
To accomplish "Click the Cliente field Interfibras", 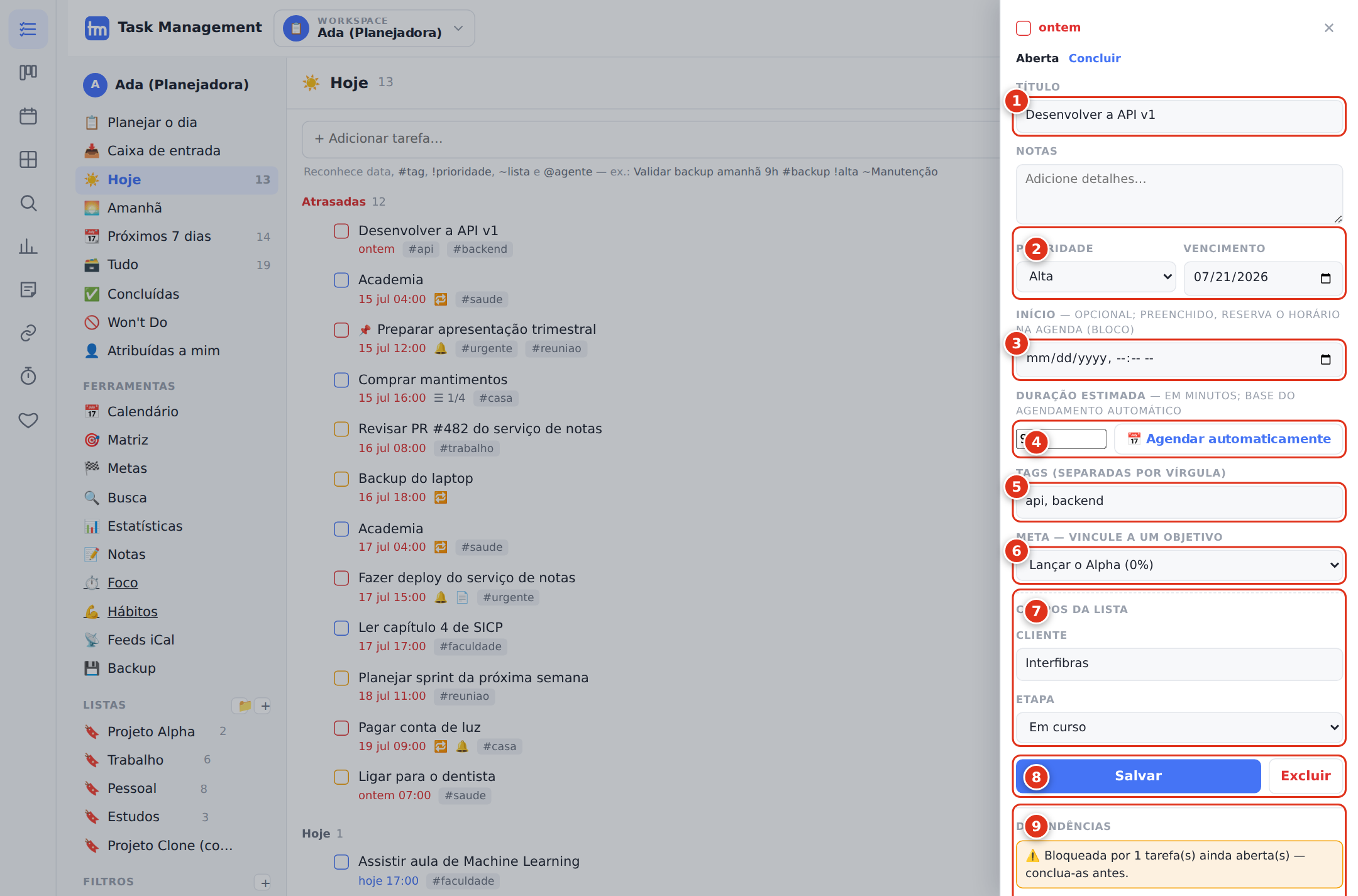I will click(1179, 663).
